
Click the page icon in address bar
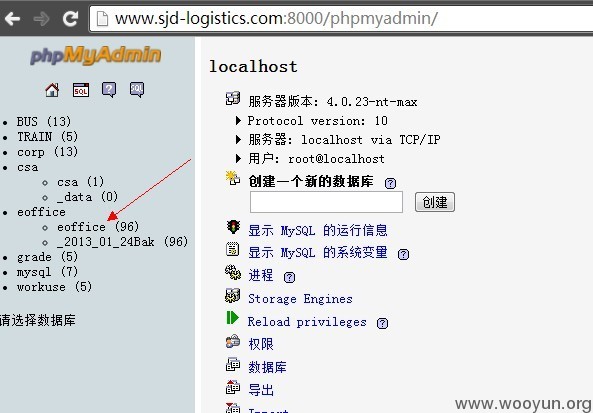(102, 19)
